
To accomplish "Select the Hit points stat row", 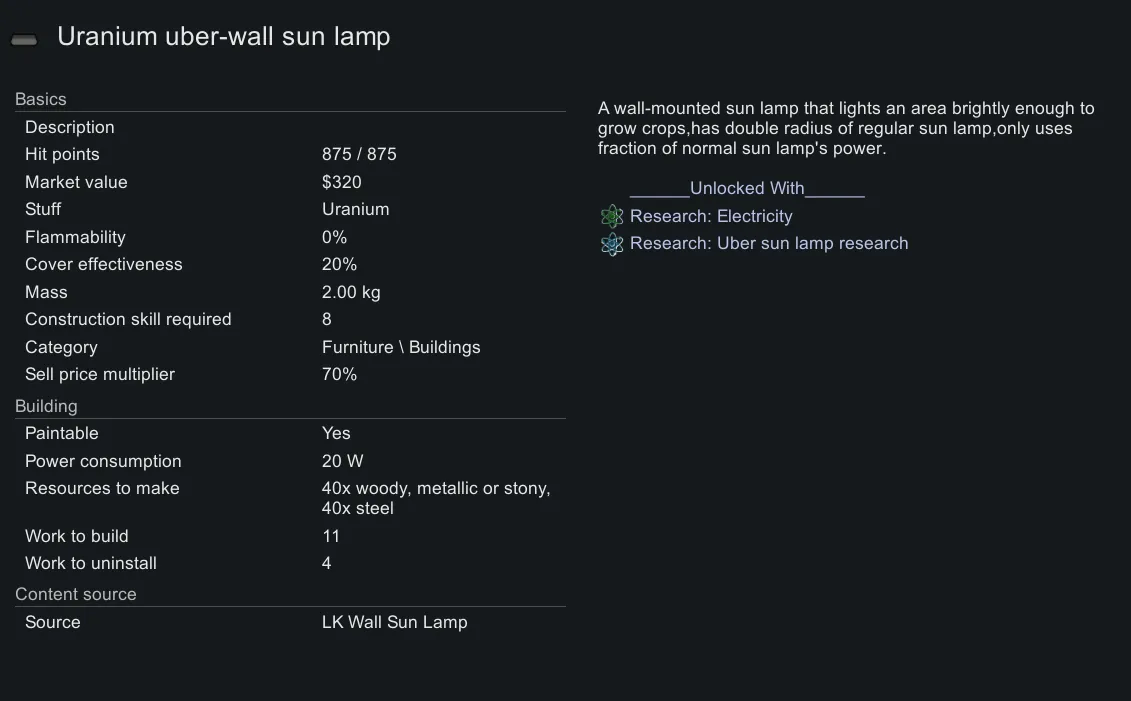I will [x=290, y=155].
